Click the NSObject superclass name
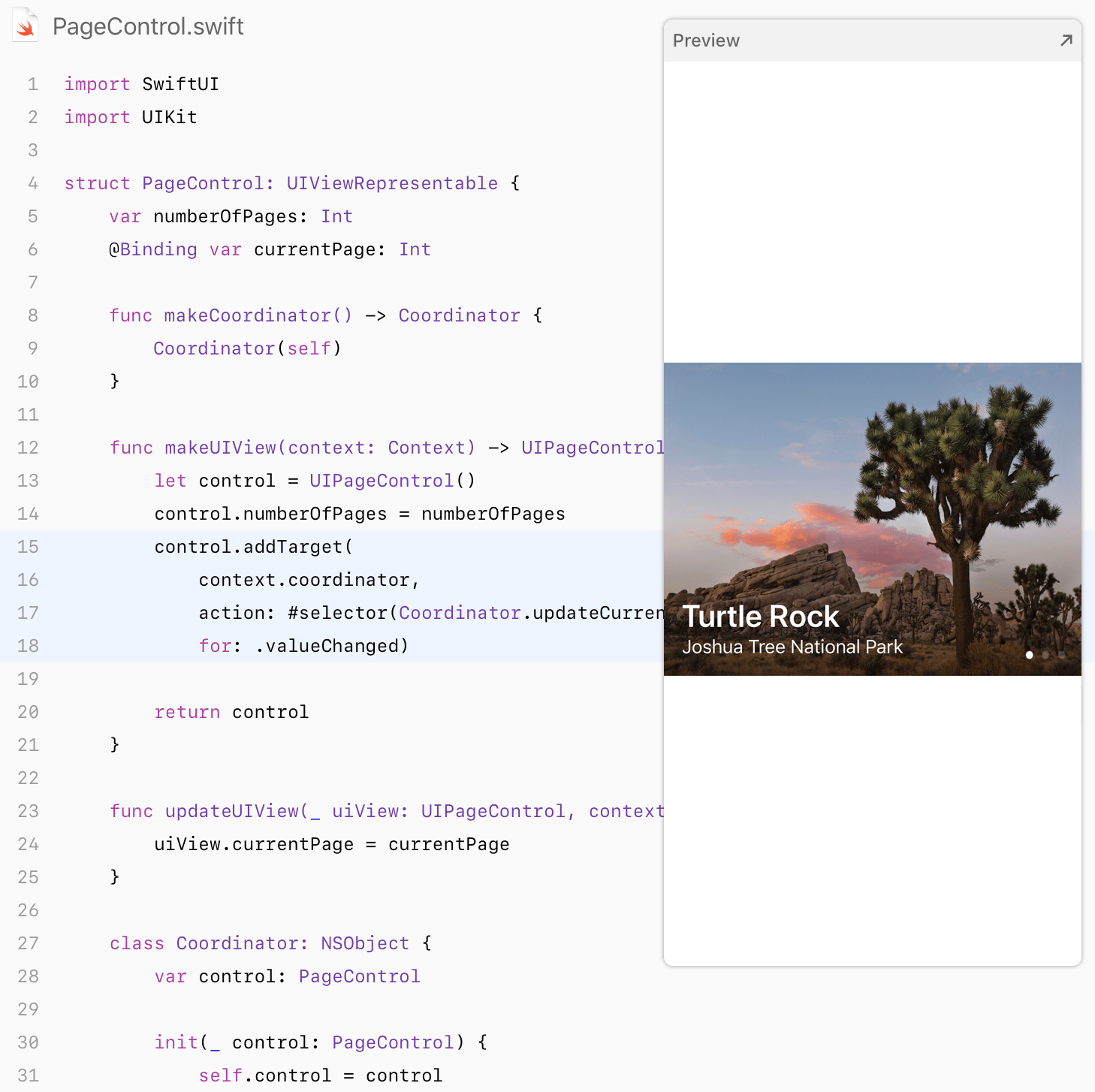This screenshot has width=1095, height=1092. 365,943
